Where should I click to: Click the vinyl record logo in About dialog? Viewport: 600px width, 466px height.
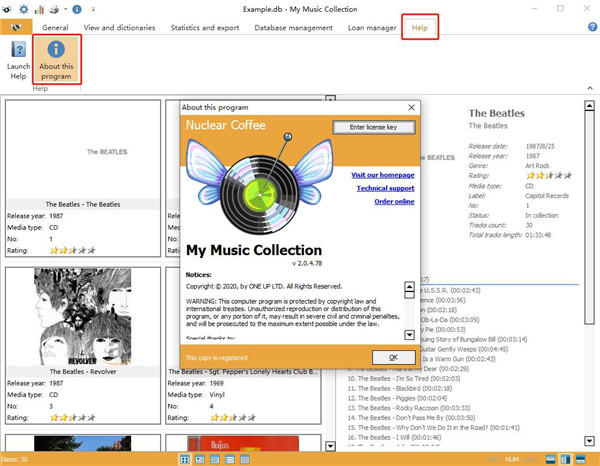pyautogui.click(x=259, y=194)
